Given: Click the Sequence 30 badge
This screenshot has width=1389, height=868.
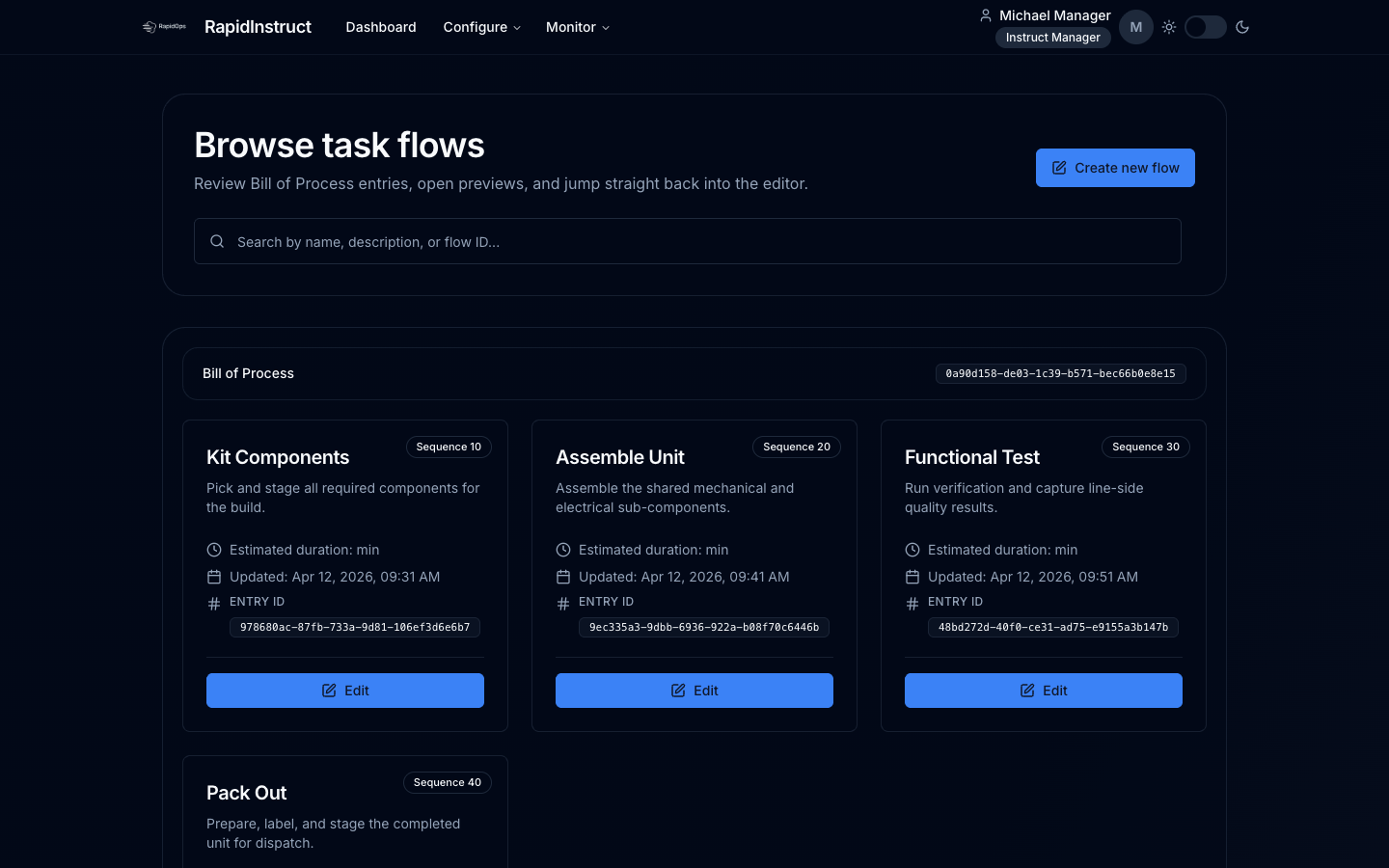Looking at the screenshot, I should coord(1146,447).
